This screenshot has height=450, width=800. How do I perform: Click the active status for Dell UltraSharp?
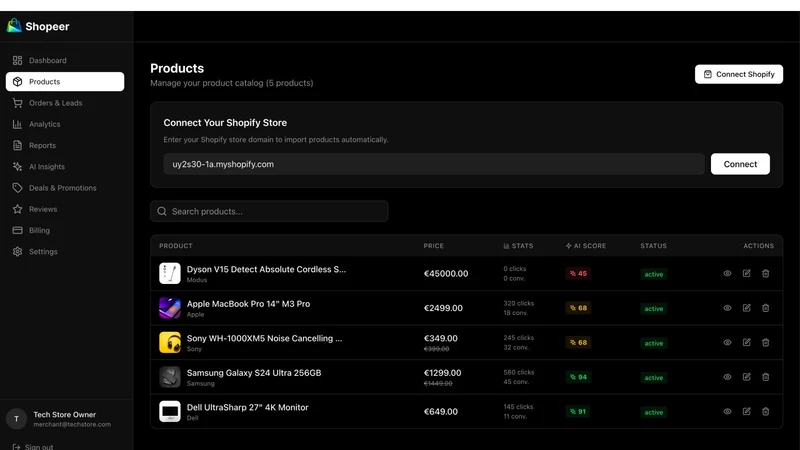(654, 412)
